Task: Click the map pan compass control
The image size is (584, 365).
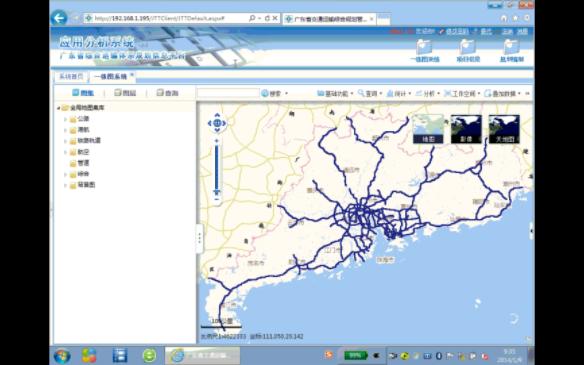Action: pyautogui.click(x=217, y=123)
